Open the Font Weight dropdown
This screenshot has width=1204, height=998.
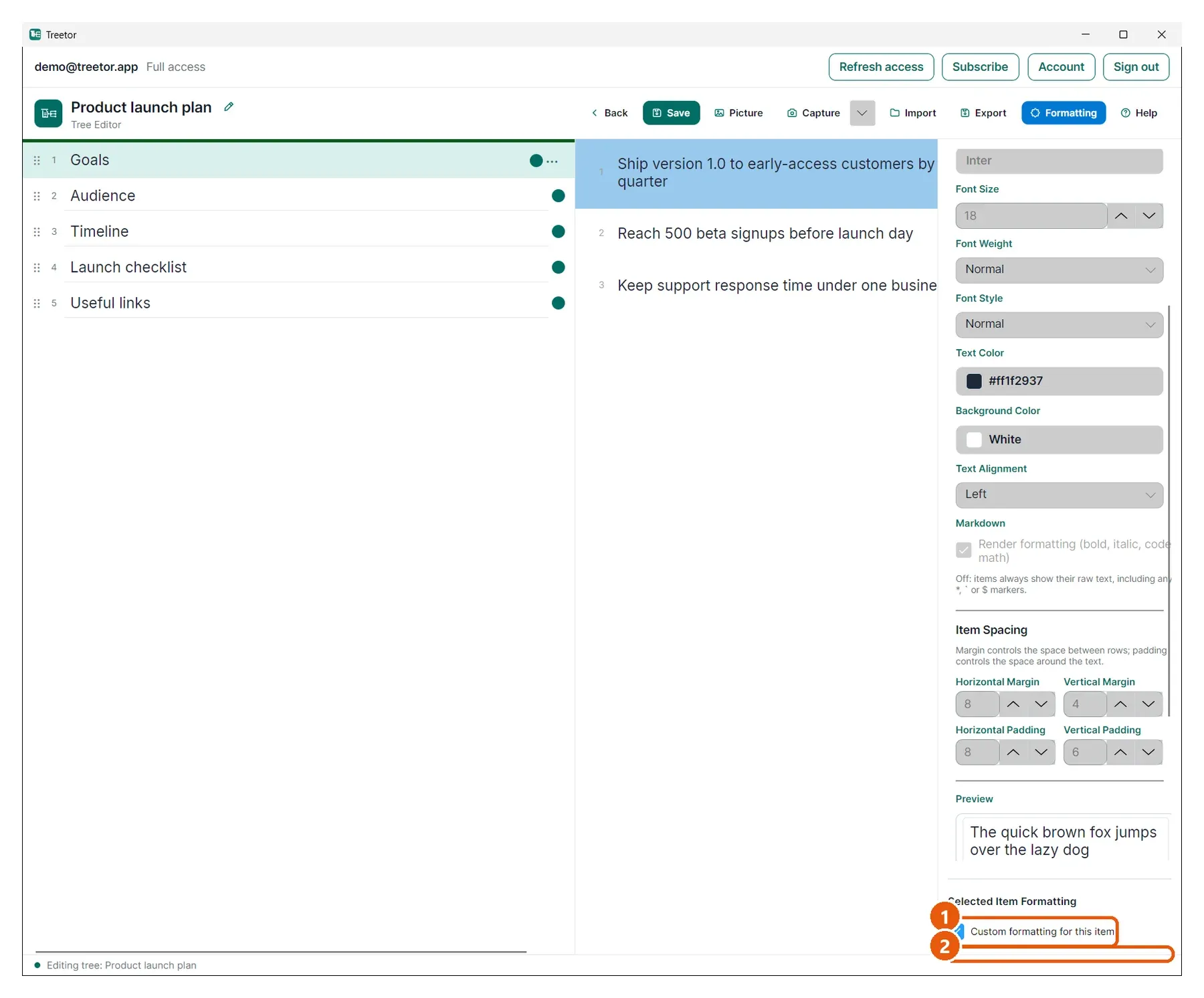point(1059,270)
